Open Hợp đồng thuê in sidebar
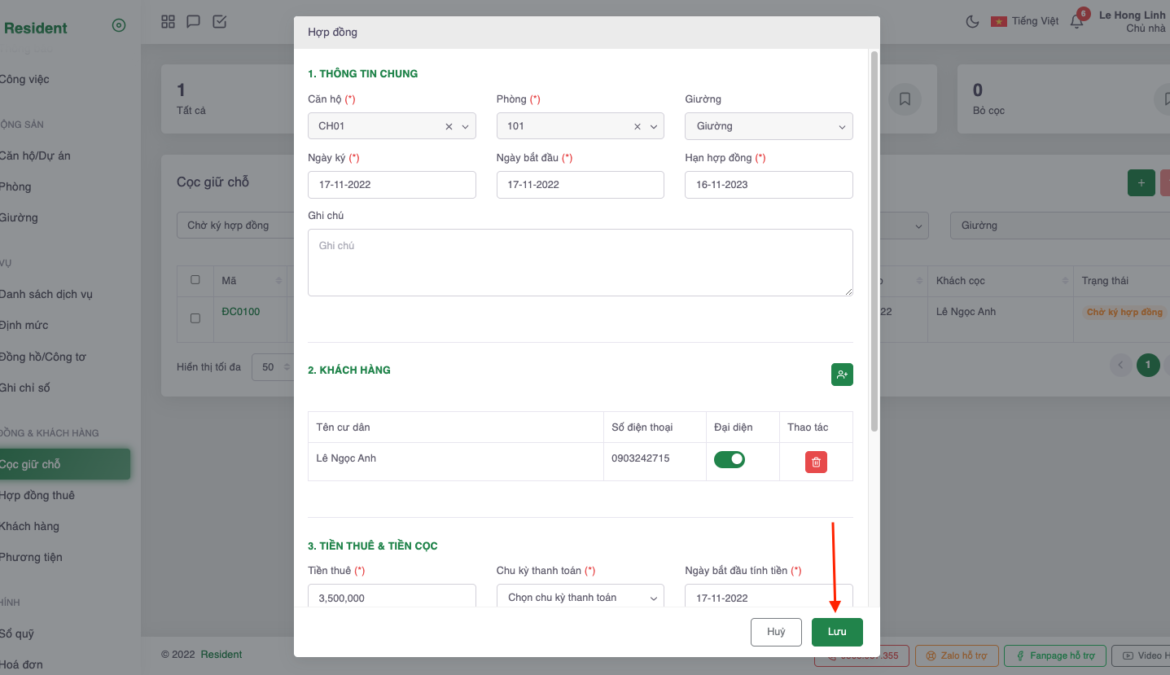 [38, 495]
